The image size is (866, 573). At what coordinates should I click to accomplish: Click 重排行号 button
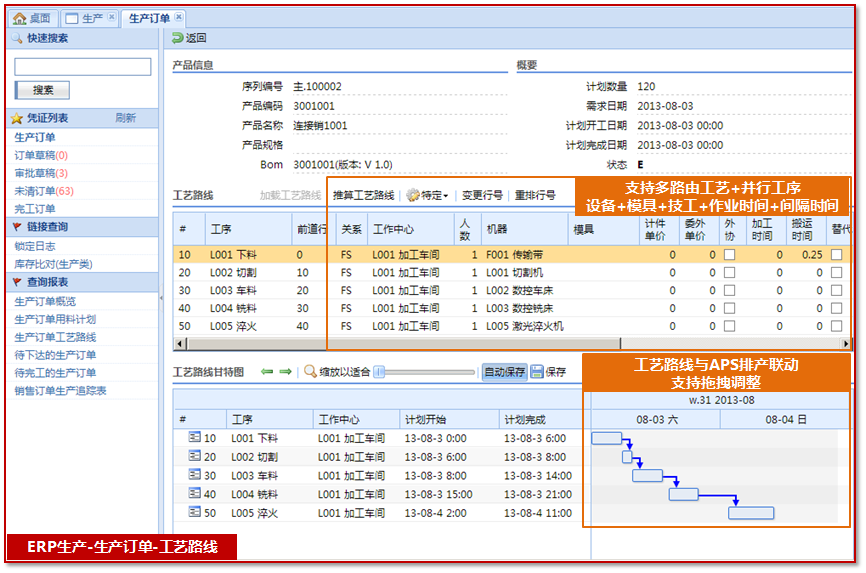[535, 195]
